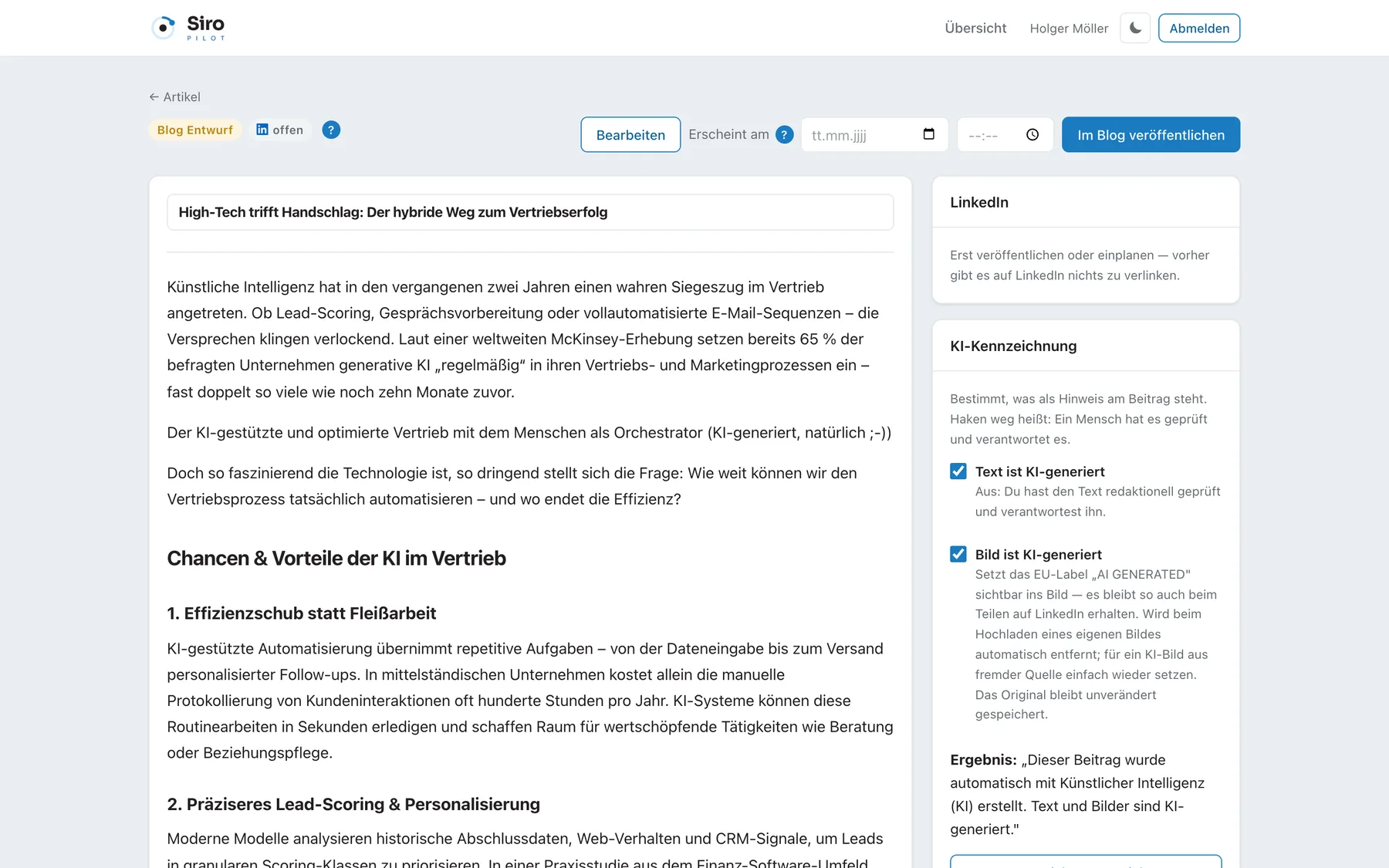Click the KI-Kennzeichnung panel heading
The width and height of the screenshot is (1389, 868).
point(1013,346)
